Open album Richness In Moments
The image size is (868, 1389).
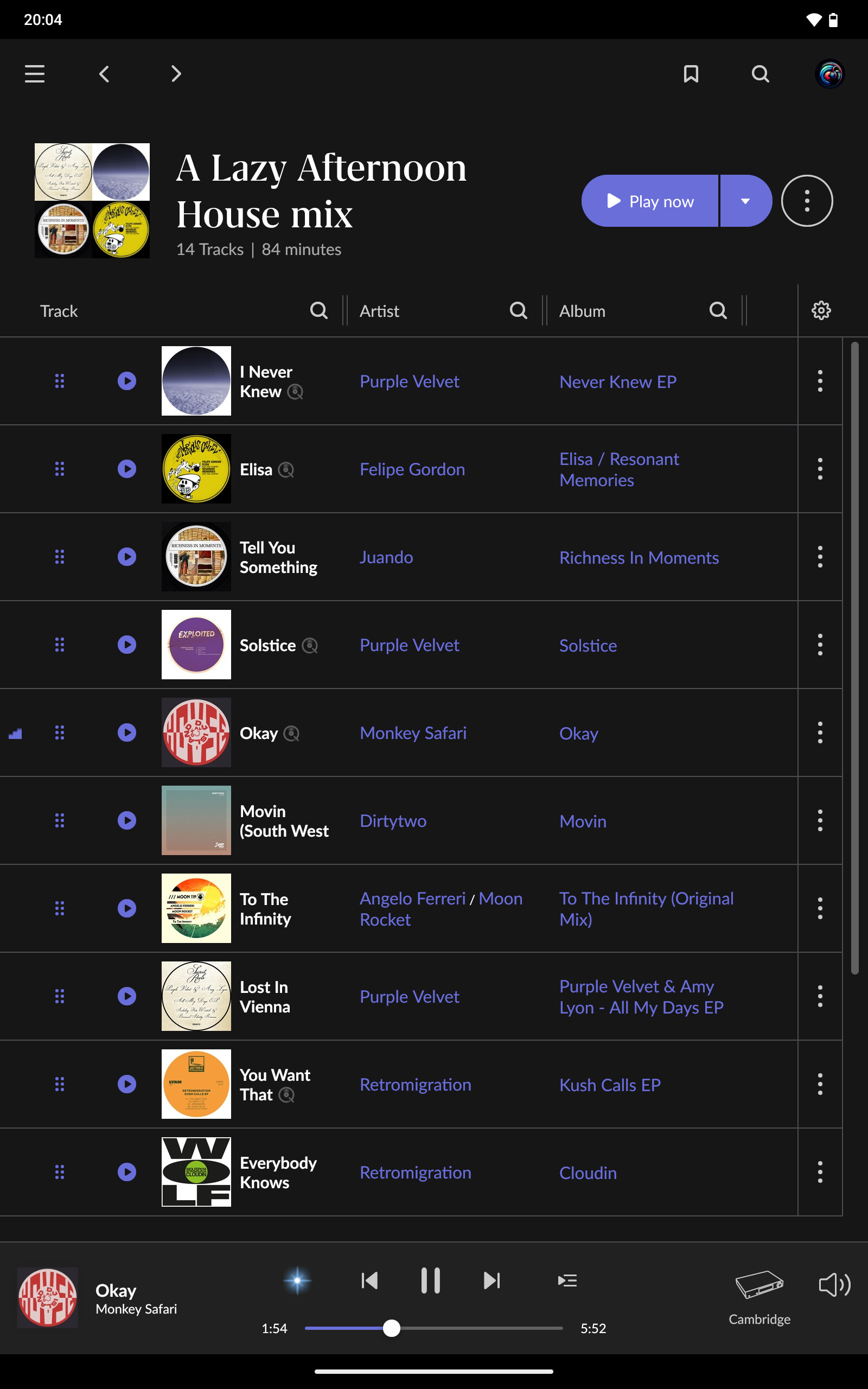pyautogui.click(x=639, y=557)
